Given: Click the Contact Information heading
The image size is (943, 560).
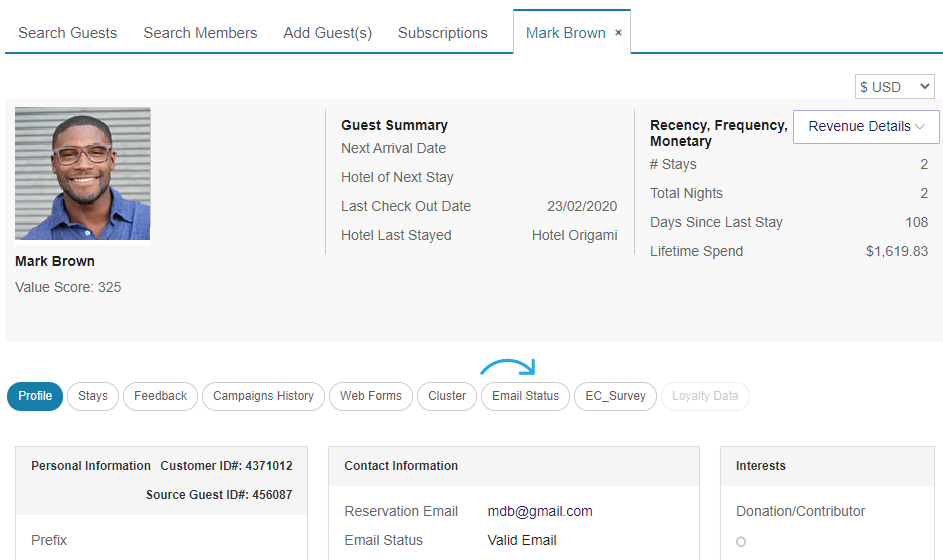Looking at the screenshot, I should [401, 466].
